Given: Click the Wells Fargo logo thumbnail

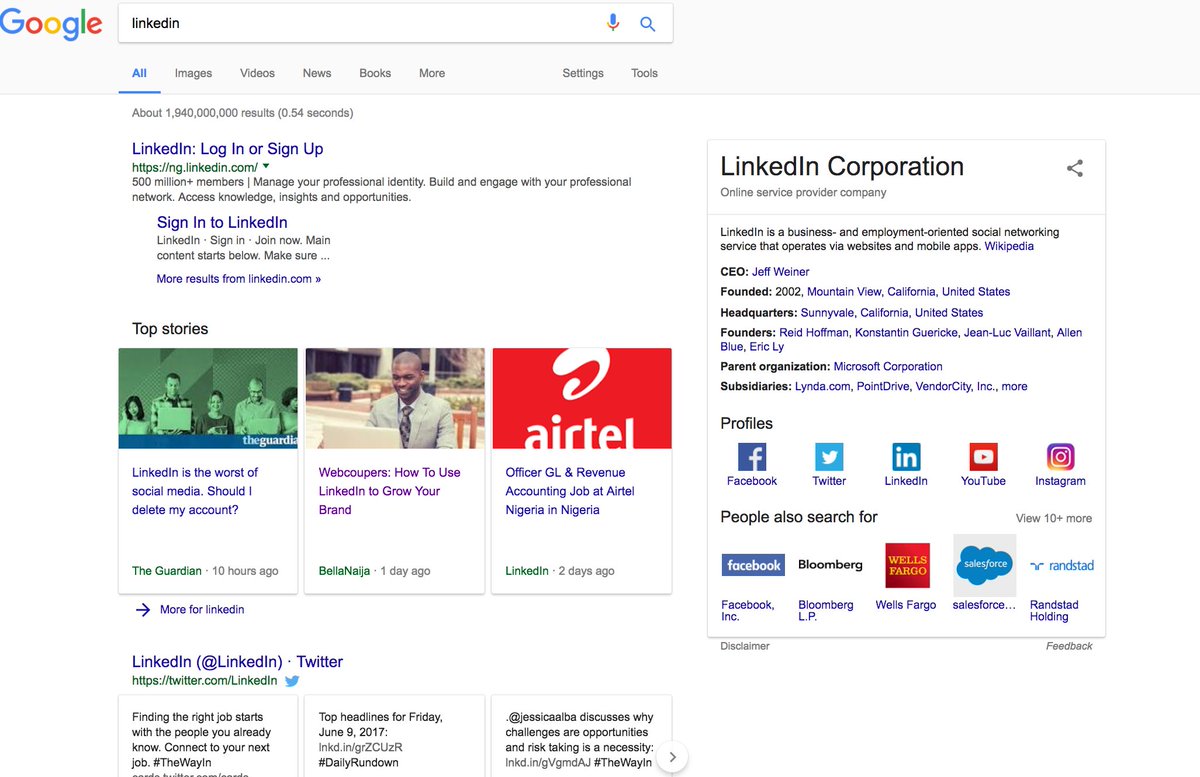Looking at the screenshot, I should pyautogui.click(x=908, y=565).
